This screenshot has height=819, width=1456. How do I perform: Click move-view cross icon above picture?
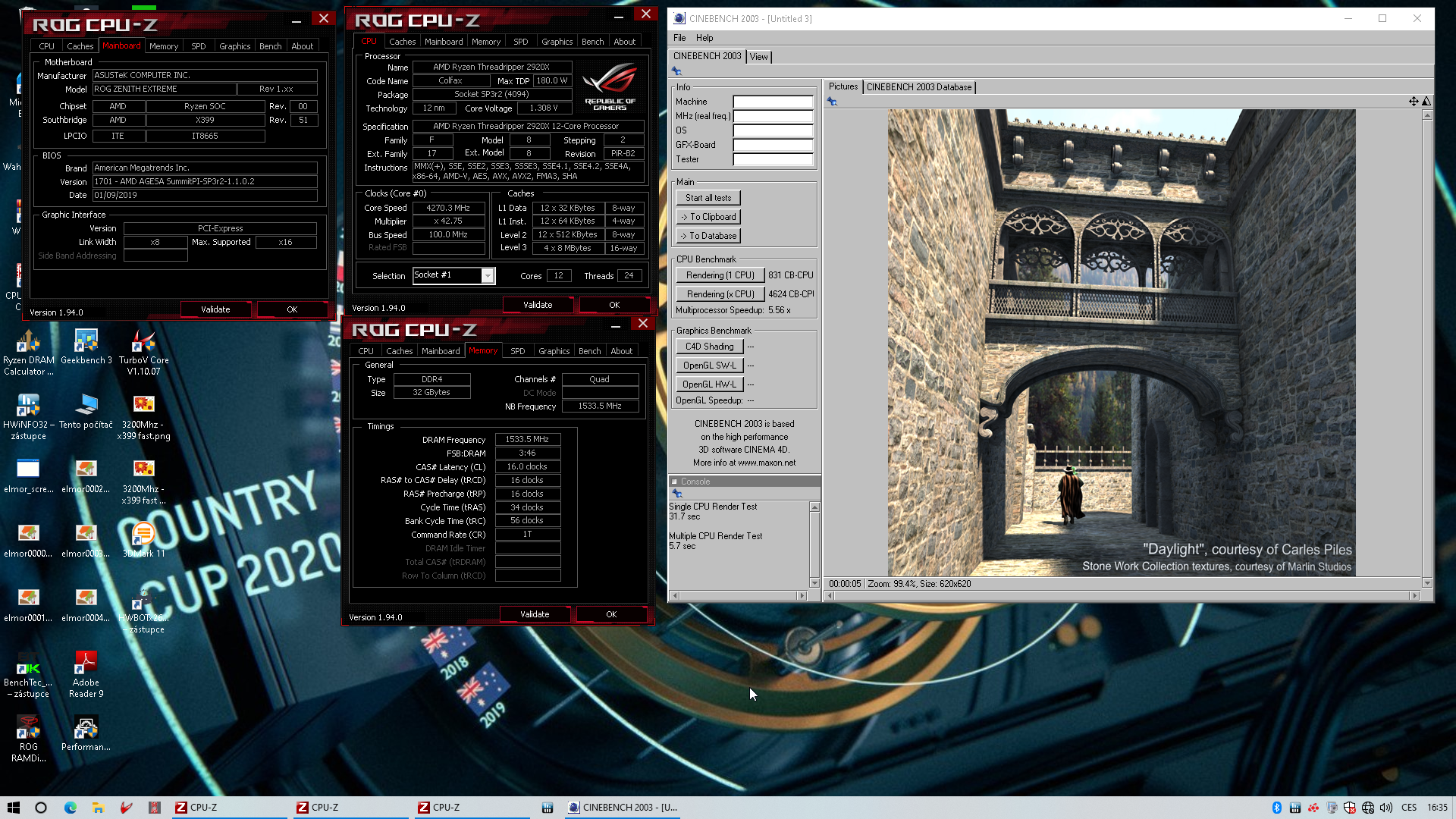[1414, 101]
